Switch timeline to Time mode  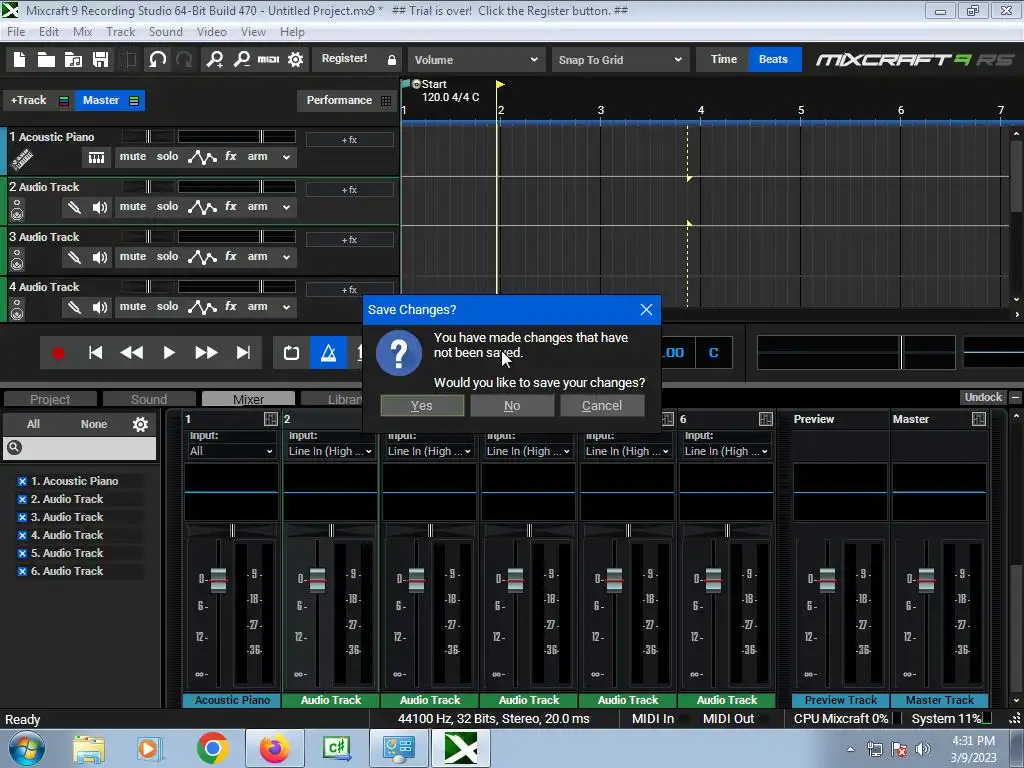[x=724, y=59]
